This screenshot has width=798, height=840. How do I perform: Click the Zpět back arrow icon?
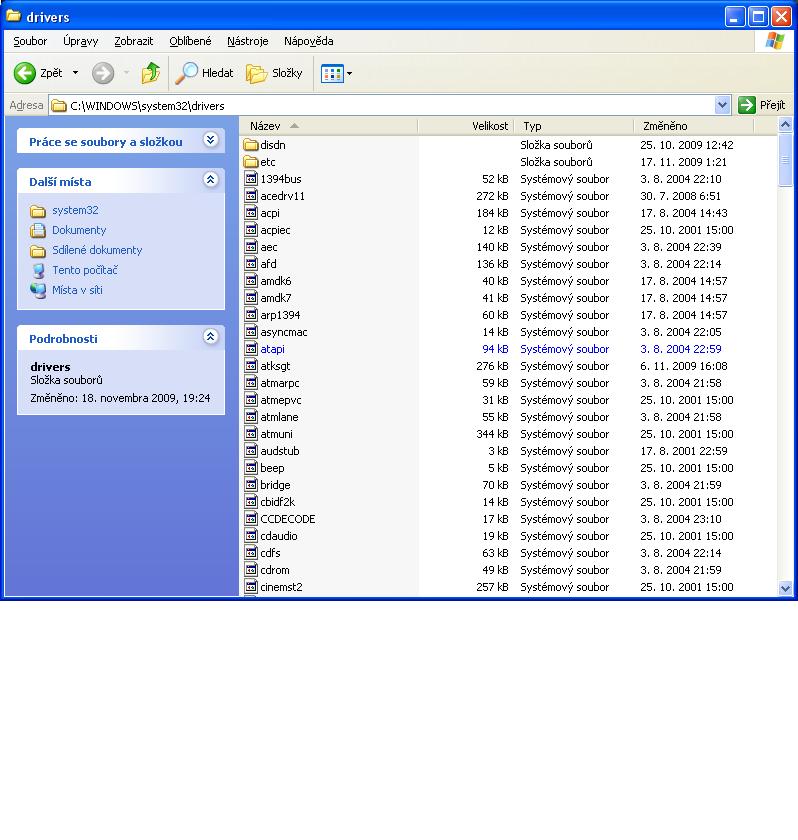point(25,73)
